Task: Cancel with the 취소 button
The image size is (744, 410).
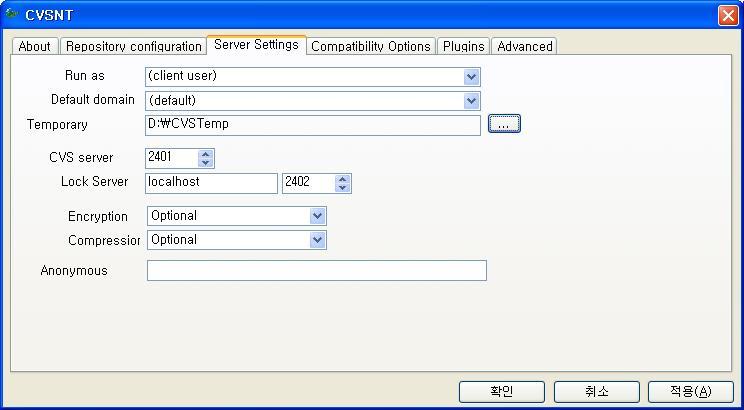Action: click(x=596, y=392)
